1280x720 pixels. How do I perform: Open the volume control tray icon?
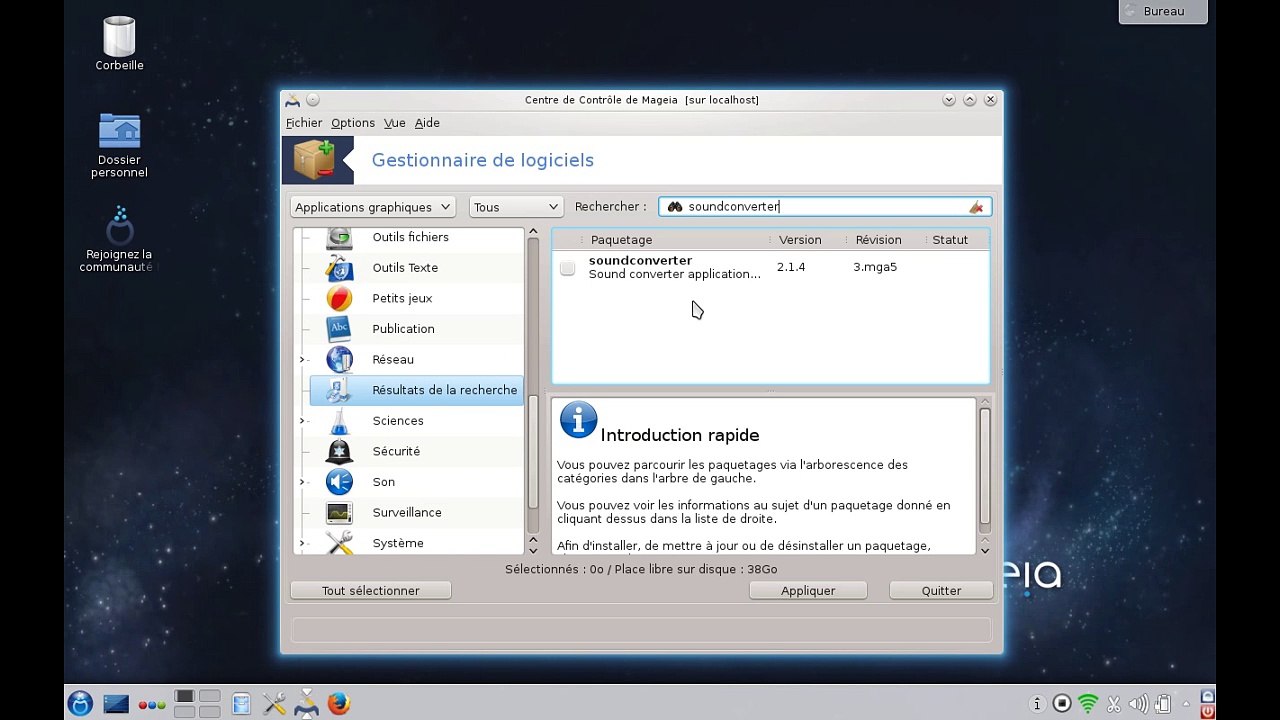click(x=1137, y=704)
